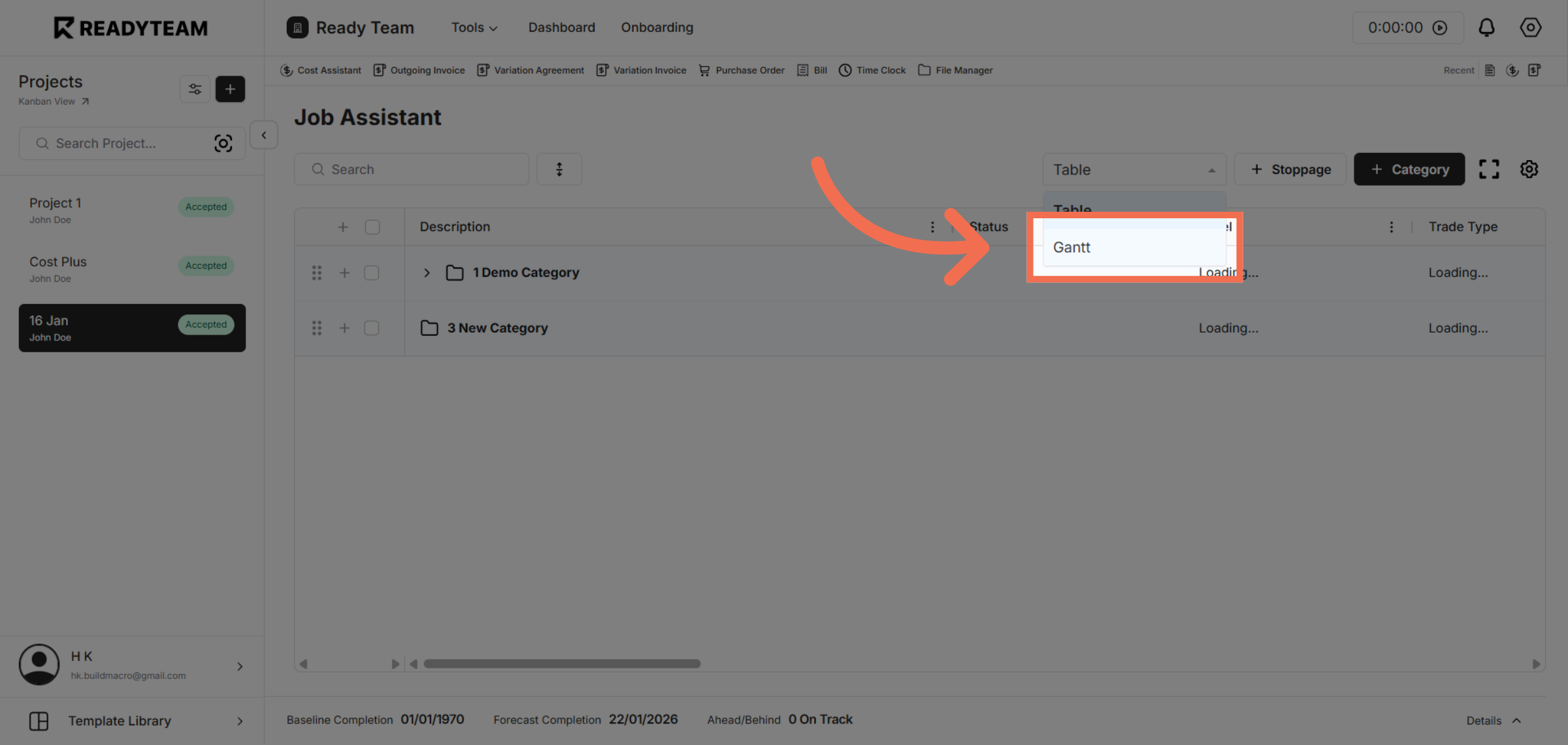Enter fullscreen mode for Job Assistant
This screenshot has width=1568, height=745.
pyautogui.click(x=1490, y=169)
